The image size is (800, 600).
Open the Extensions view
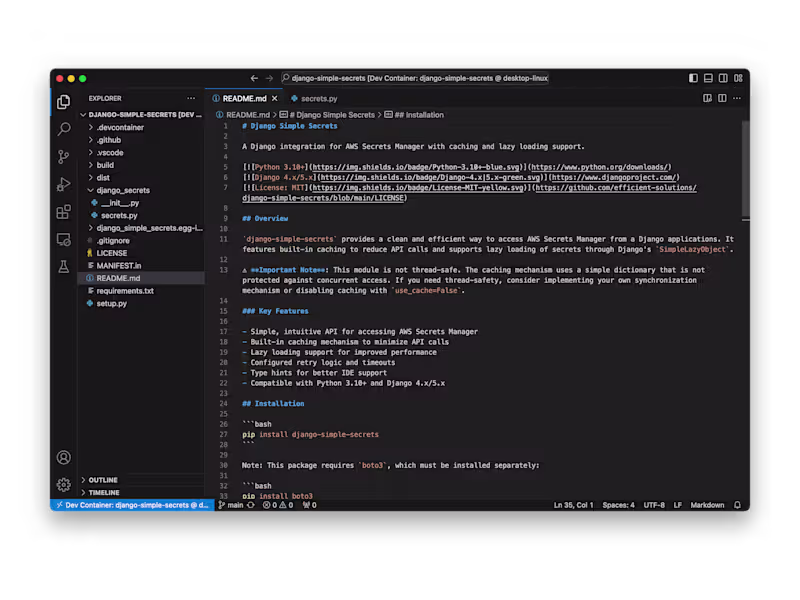point(64,212)
